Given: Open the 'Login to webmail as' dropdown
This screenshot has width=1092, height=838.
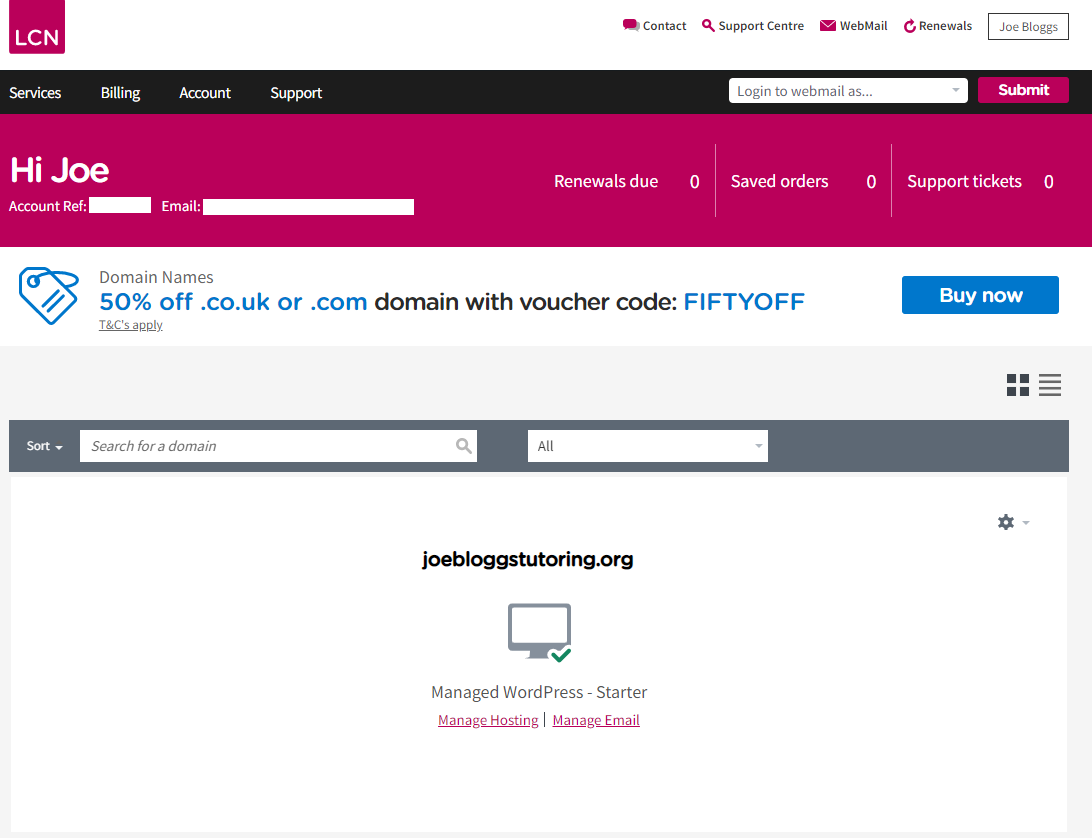Looking at the screenshot, I should tap(847, 90).
